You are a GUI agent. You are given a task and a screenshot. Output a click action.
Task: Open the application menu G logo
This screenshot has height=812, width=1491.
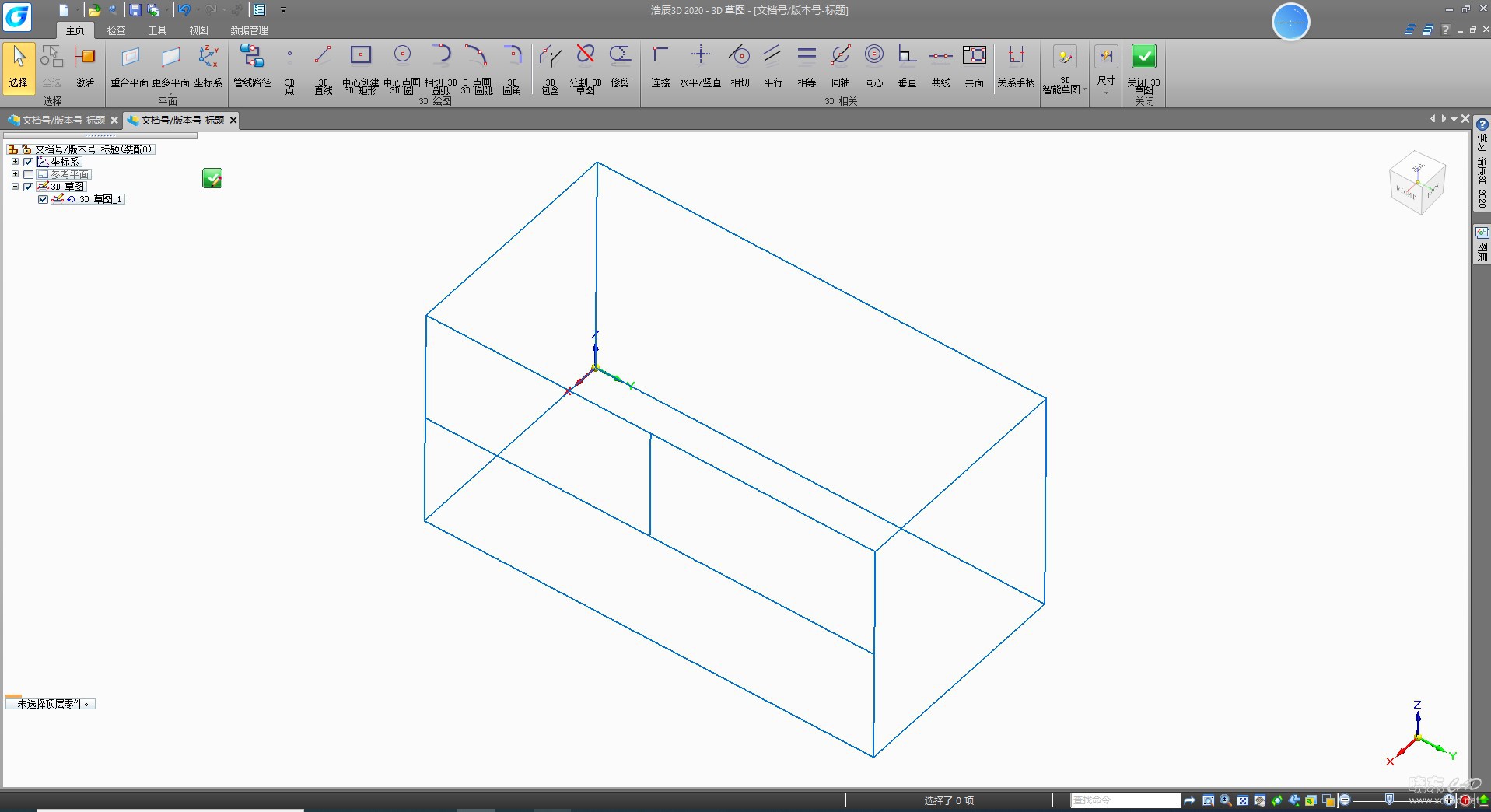coord(17,16)
